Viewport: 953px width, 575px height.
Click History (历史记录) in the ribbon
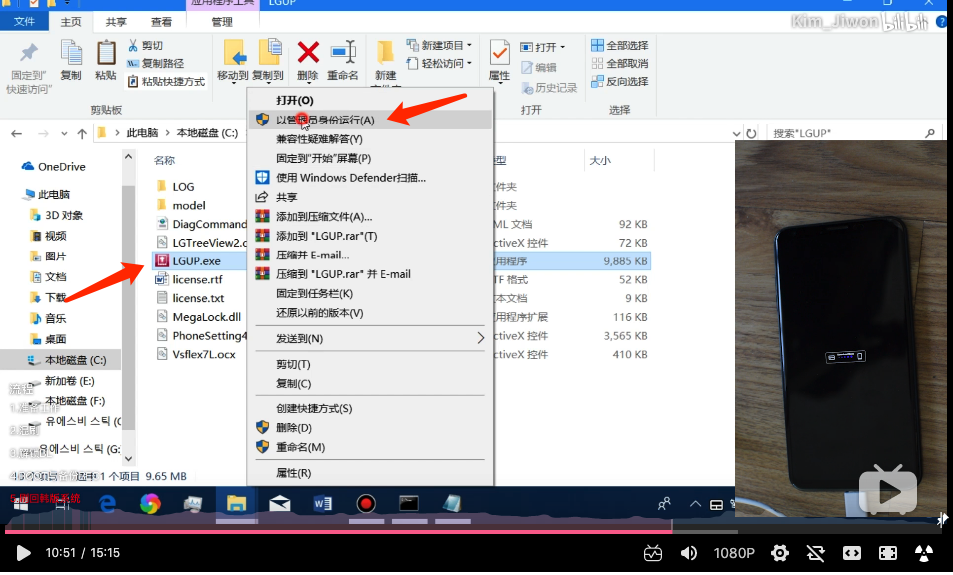(549, 88)
